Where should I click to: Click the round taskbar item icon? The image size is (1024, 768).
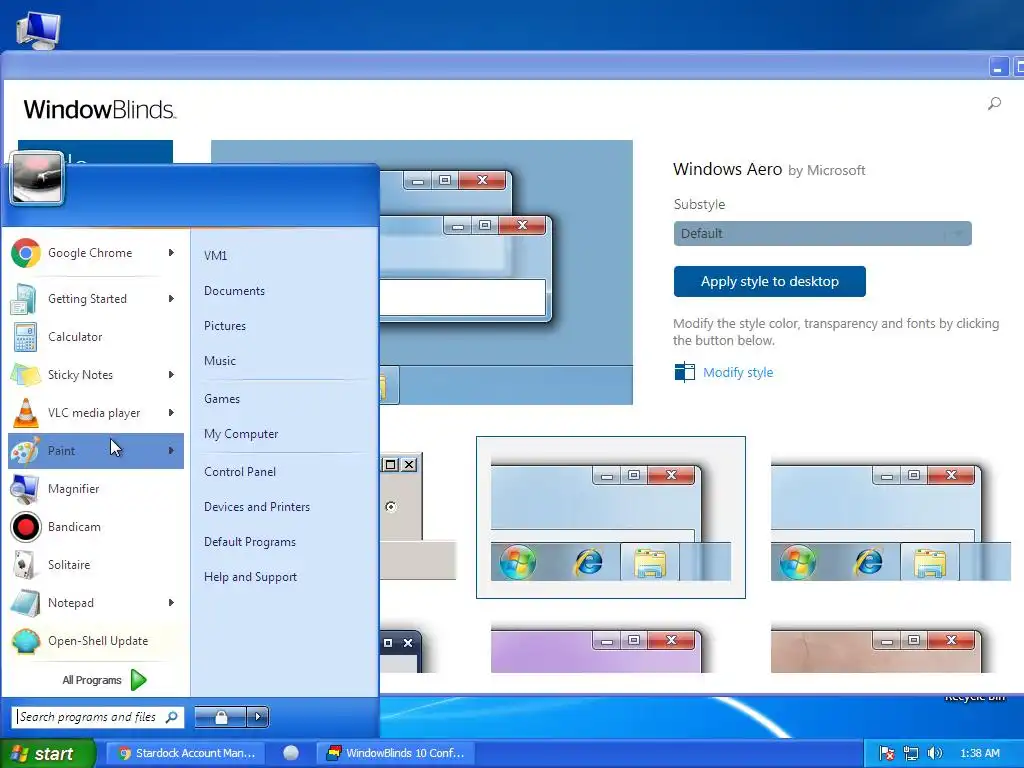click(x=291, y=753)
